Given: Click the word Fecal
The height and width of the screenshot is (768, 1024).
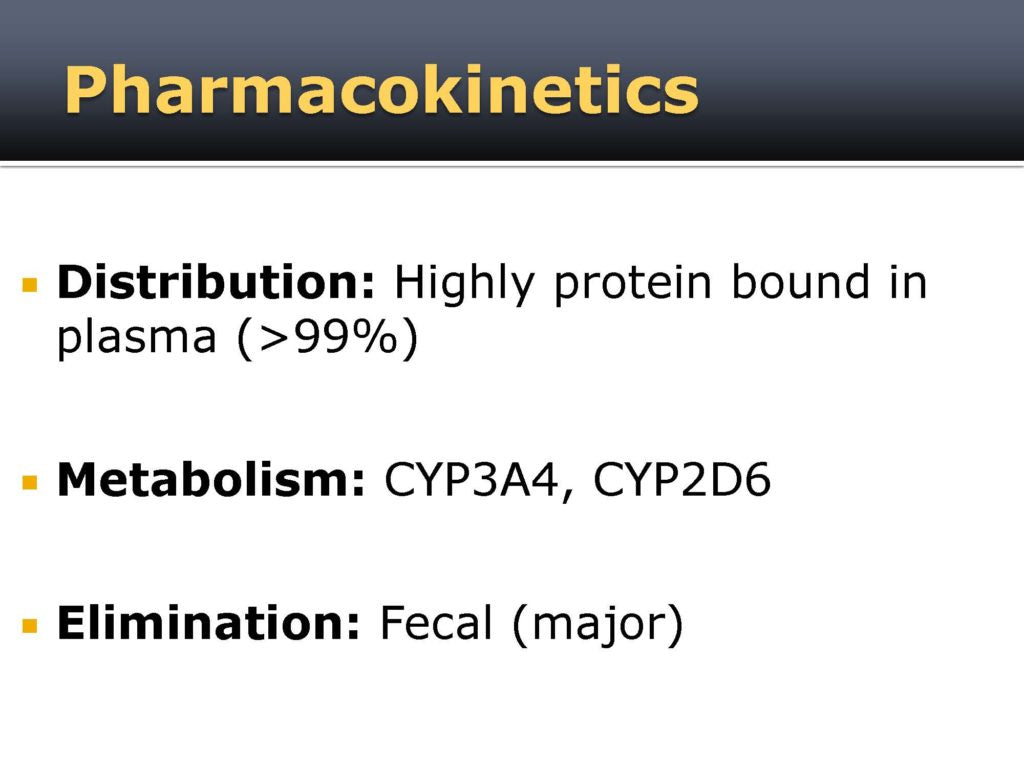Looking at the screenshot, I should [436, 623].
